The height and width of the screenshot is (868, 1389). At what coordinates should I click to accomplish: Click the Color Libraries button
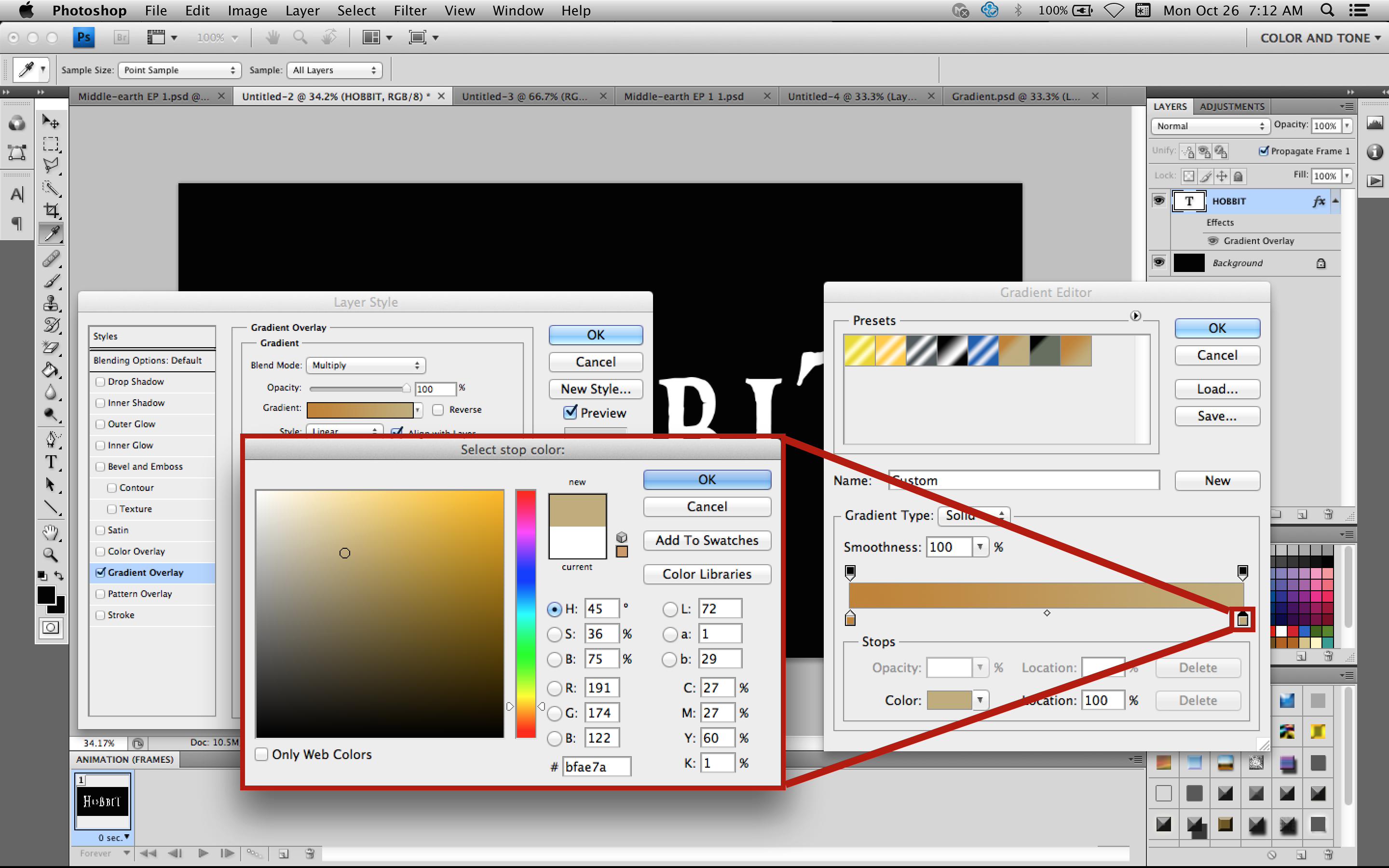pos(707,574)
